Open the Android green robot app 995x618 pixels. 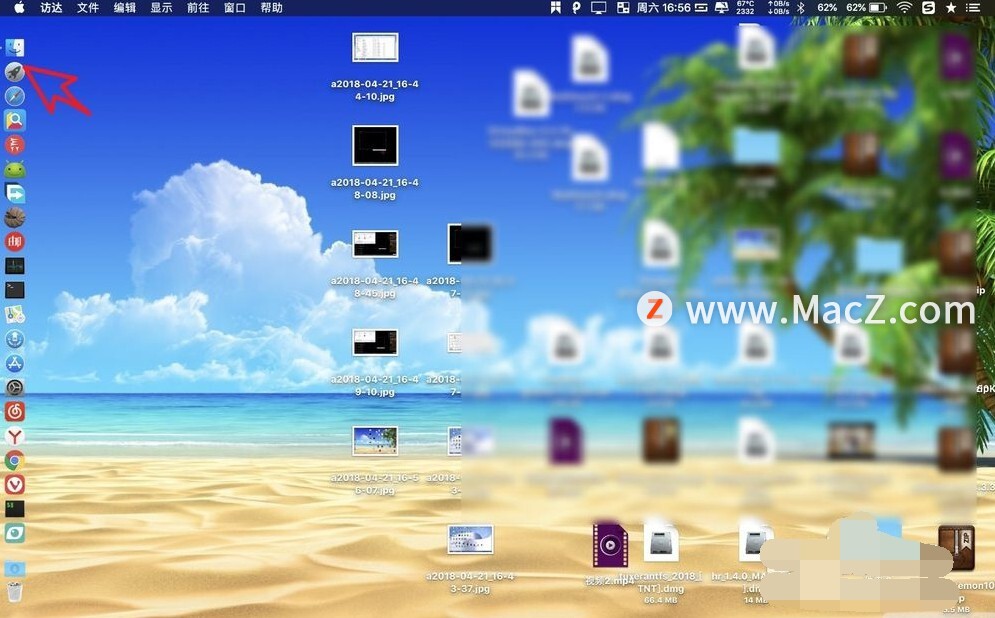tap(15, 169)
